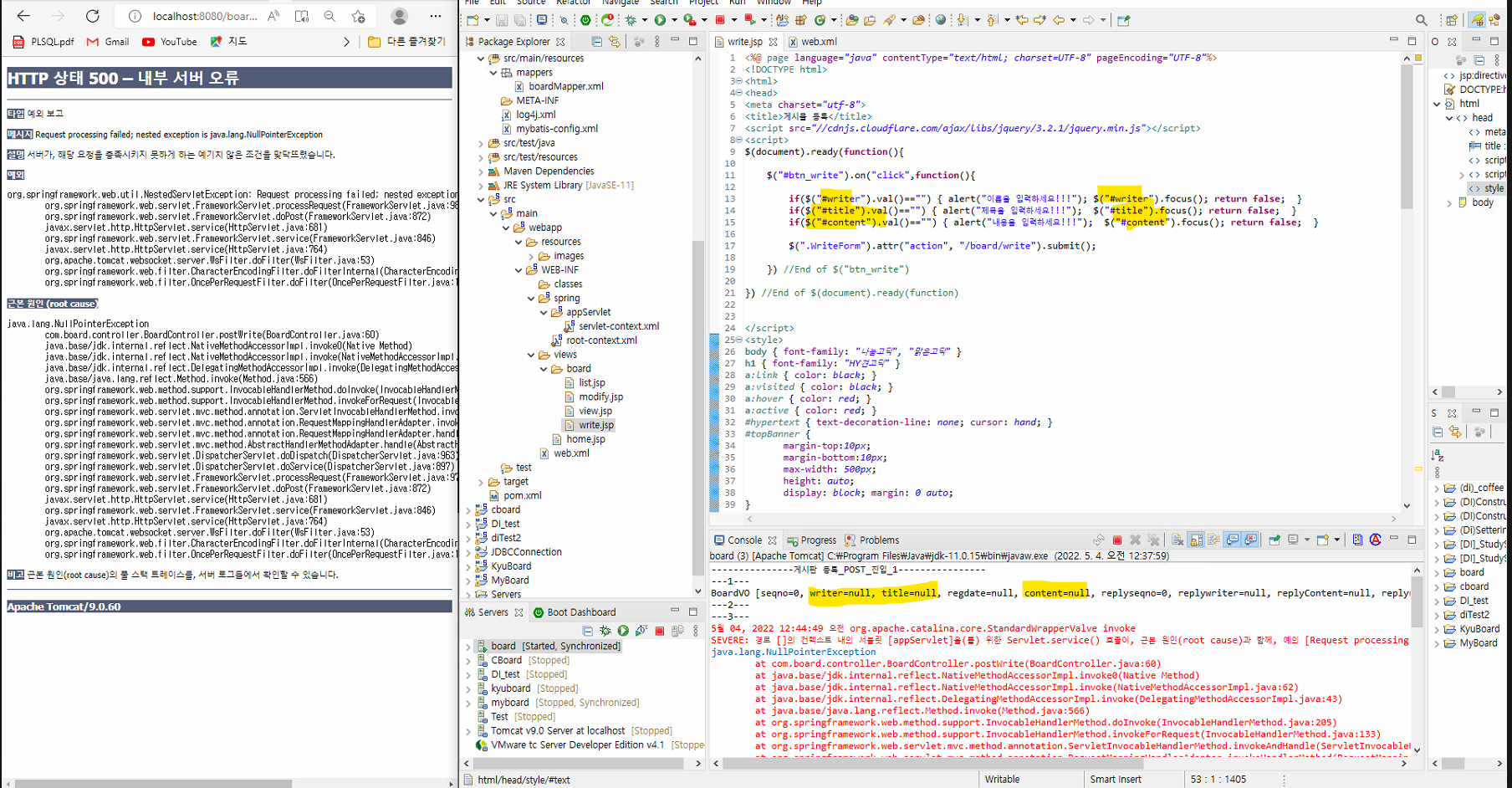Image resolution: width=1512 pixels, height=788 pixels.
Task: Expand Maven Dependencies node
Action: pyautogui.click(x=481, y=171)
